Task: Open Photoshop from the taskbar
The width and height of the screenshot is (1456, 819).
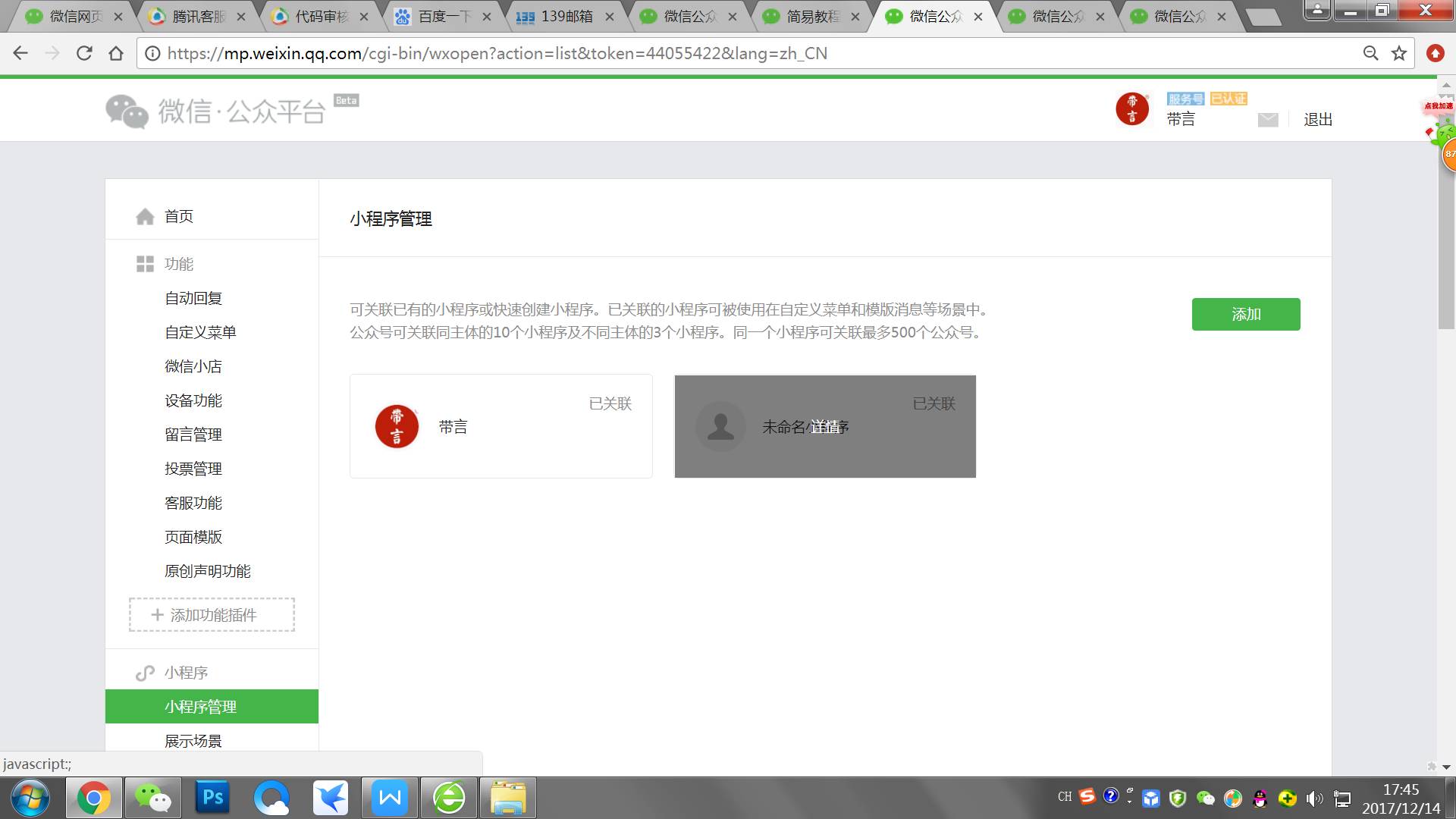Action: [x=213, y=798]
